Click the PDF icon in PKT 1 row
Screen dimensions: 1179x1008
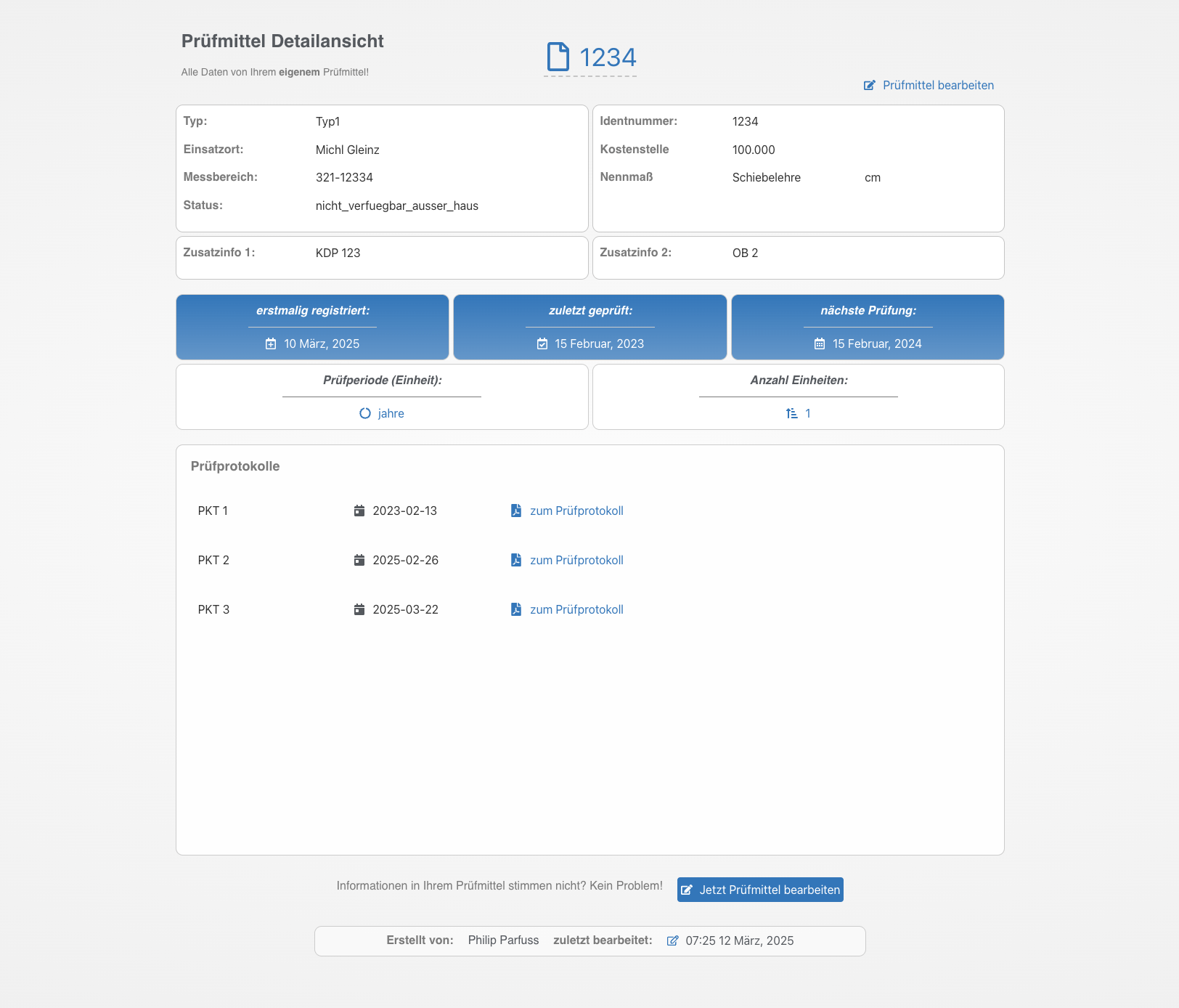(516, 511)
